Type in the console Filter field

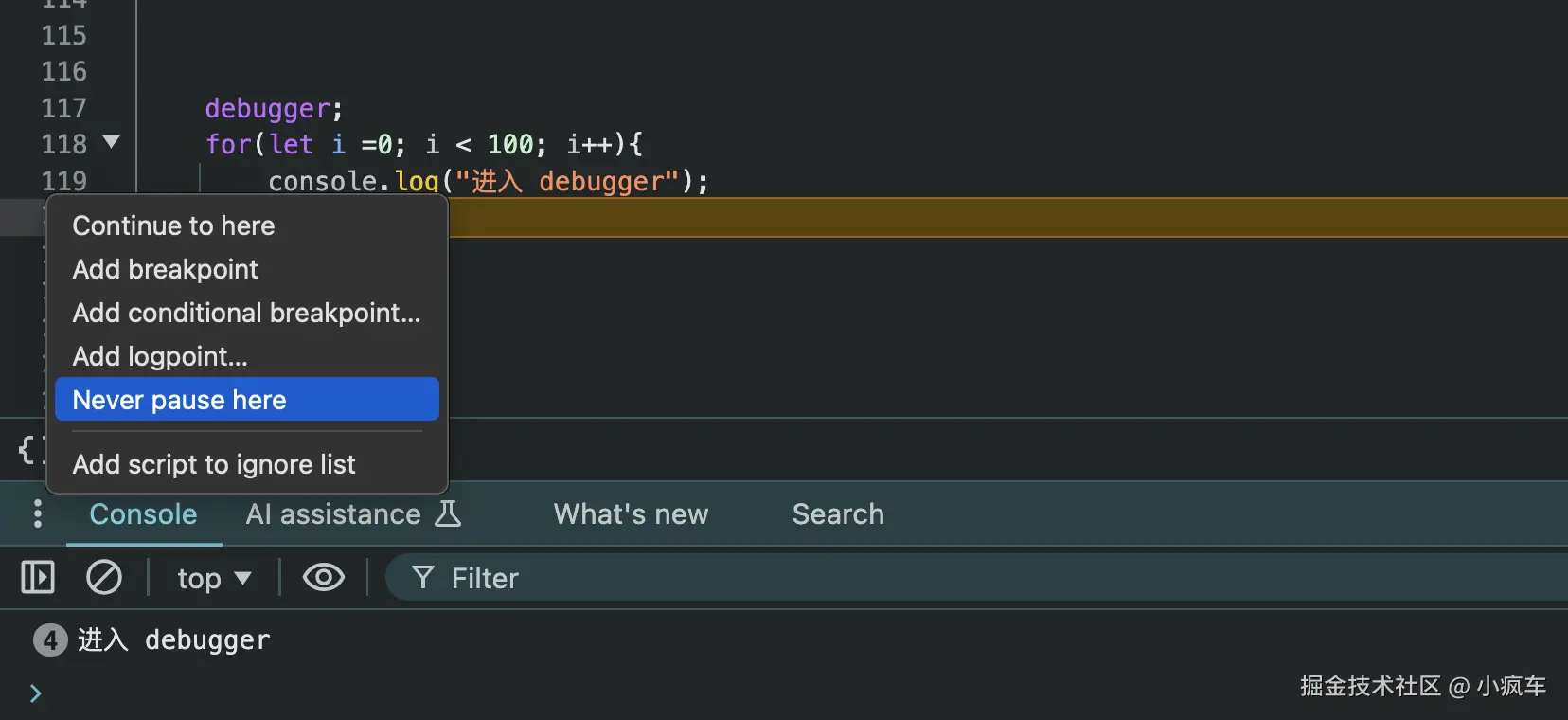(x=852, y=578)
